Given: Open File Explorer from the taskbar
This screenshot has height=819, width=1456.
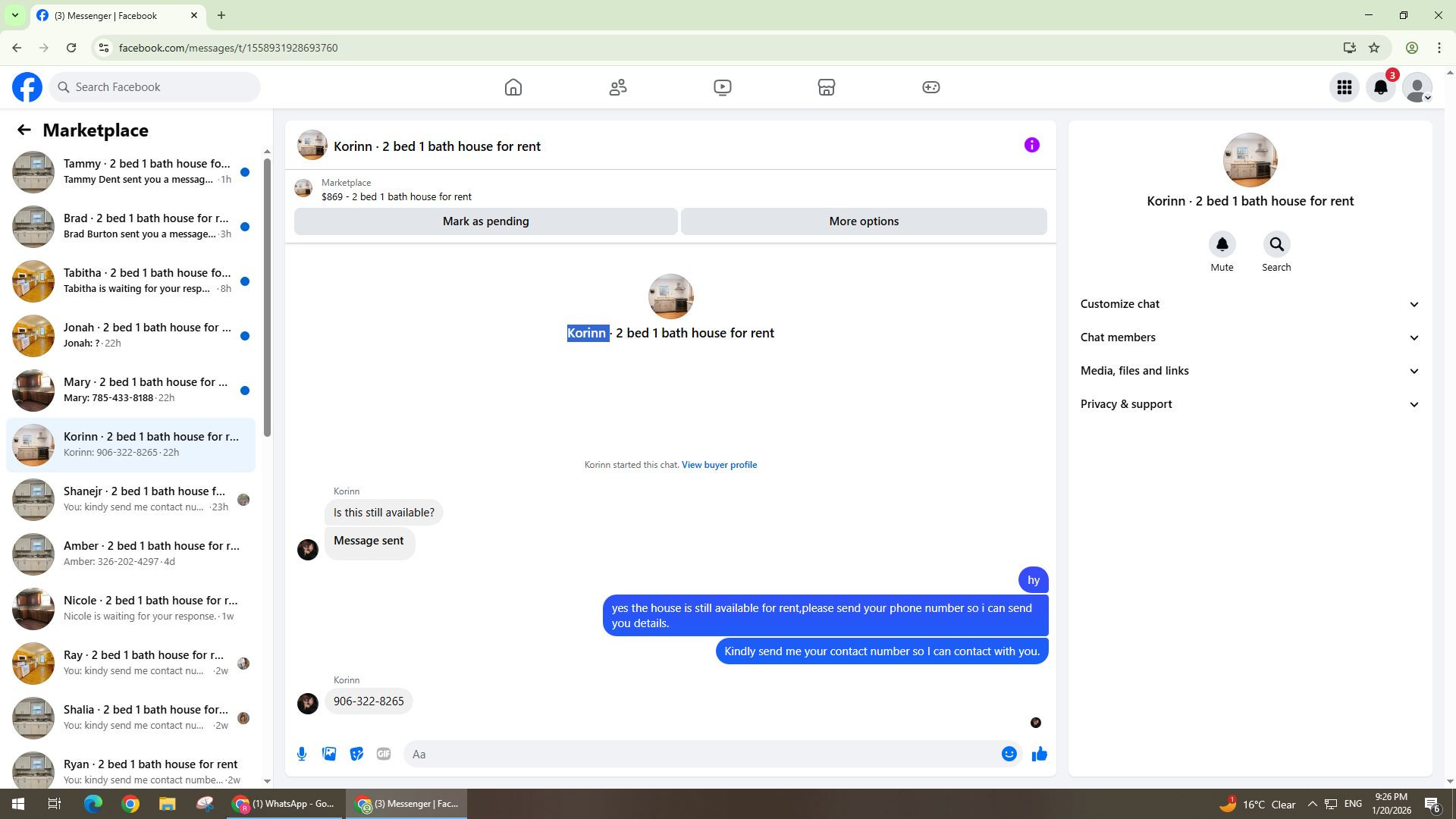Looking at the screenshot, I should [x=168, y=804].
